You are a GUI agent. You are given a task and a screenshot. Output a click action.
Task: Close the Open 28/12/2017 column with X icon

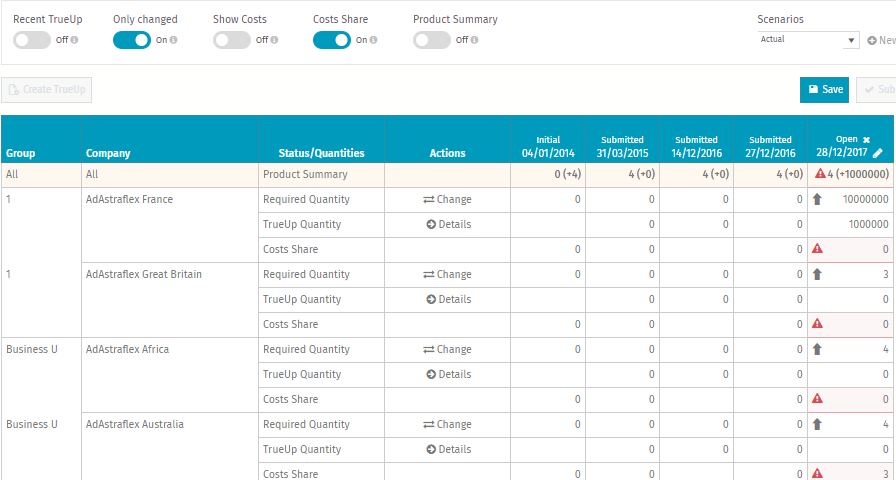pyautogui.click(x=867, y=140)
